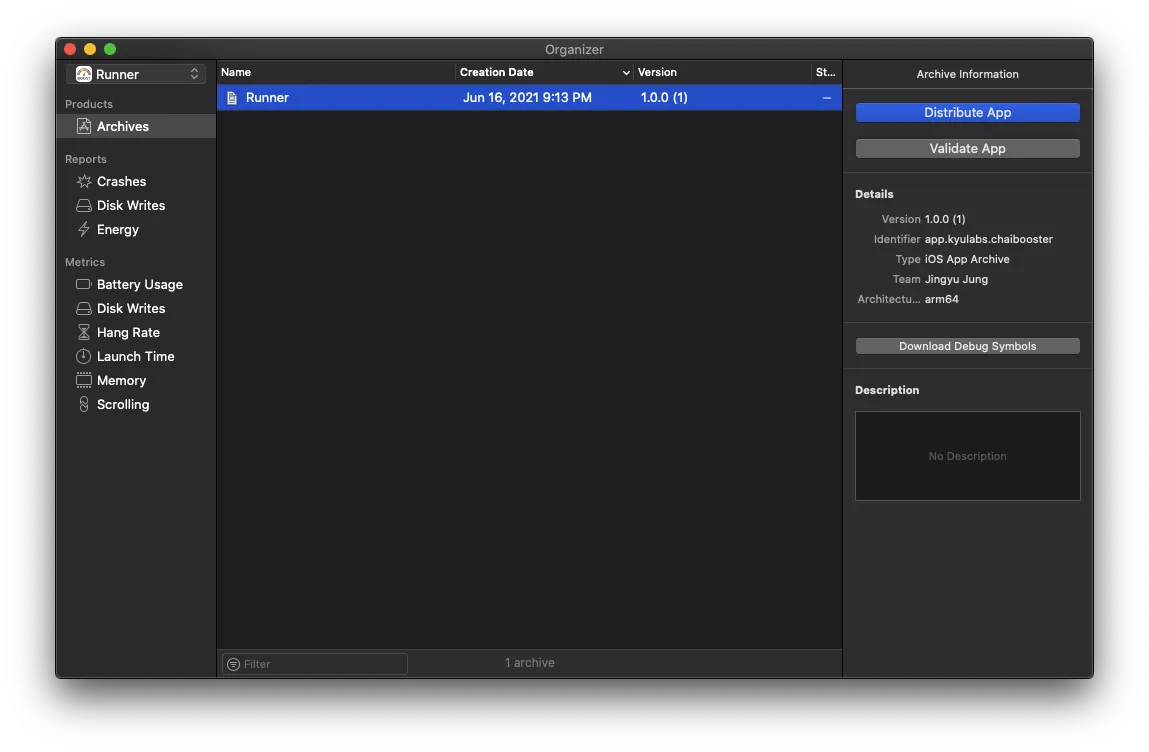Click the Archive Information panel header

[x=967, y=74]
